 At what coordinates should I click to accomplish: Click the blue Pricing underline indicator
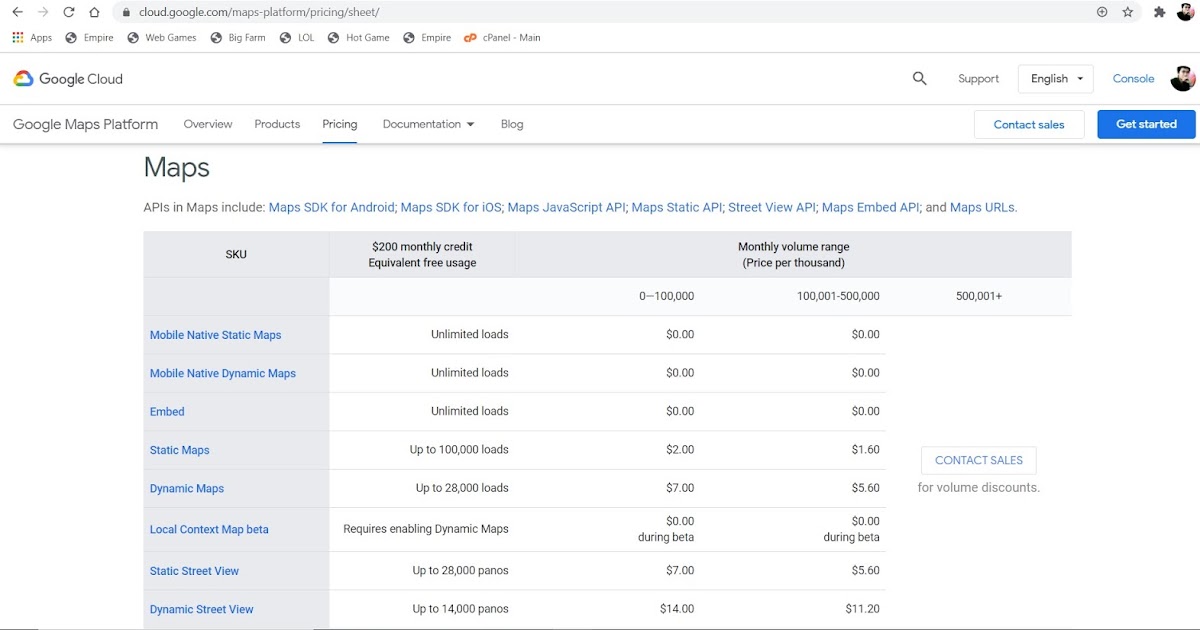[x=339, y=140]
